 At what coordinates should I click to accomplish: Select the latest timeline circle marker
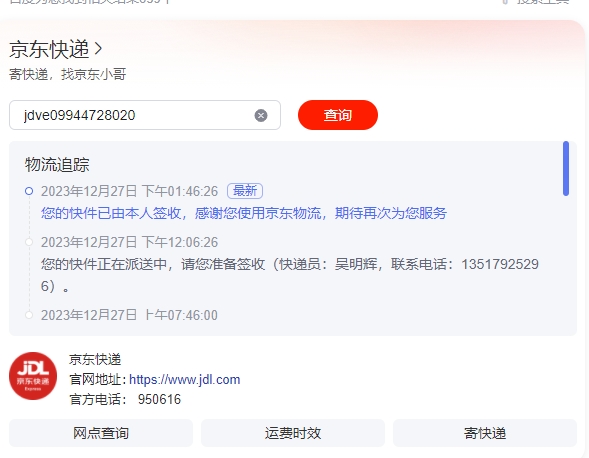click(29, 191)
